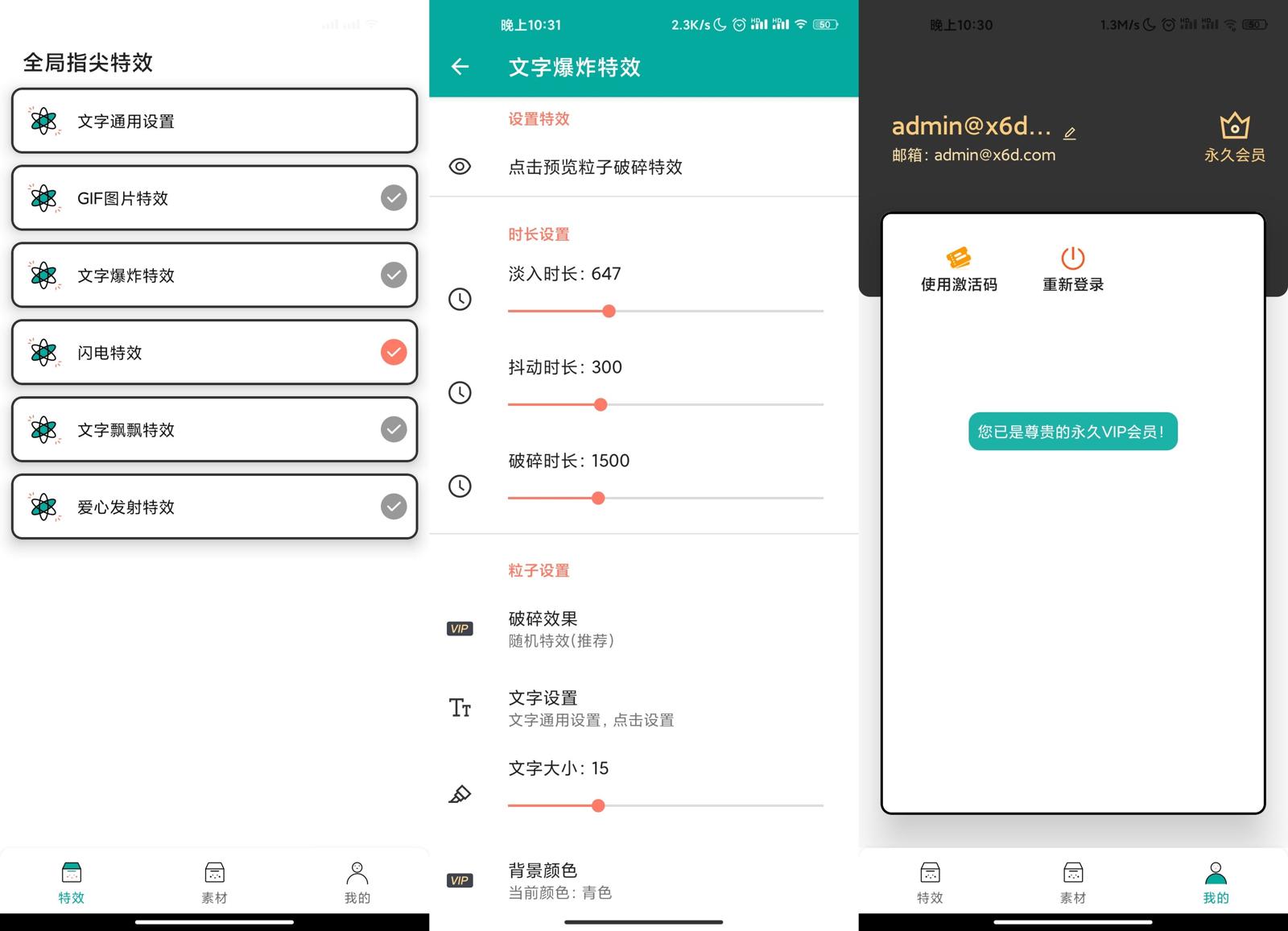
Task: Enable the 爱心发射特效 checkmark
Action: (x=393, y=507)
